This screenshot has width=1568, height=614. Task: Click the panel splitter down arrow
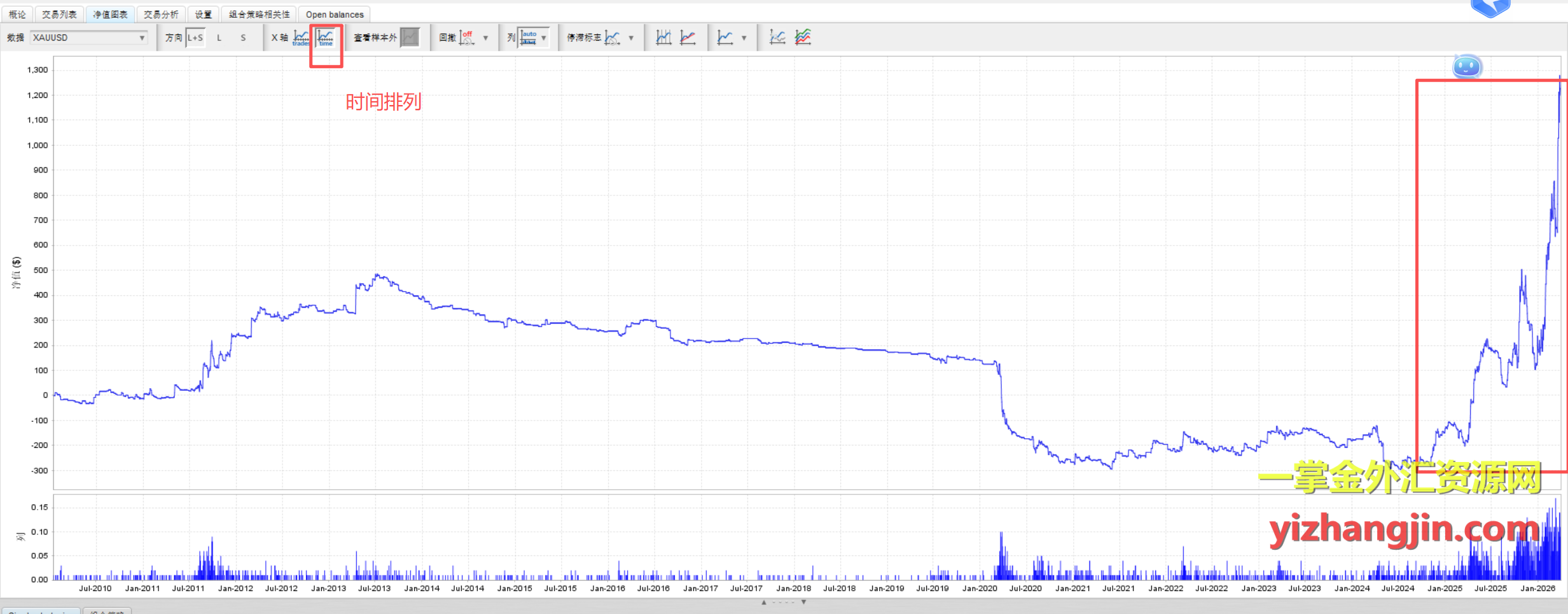pos(803,602)
